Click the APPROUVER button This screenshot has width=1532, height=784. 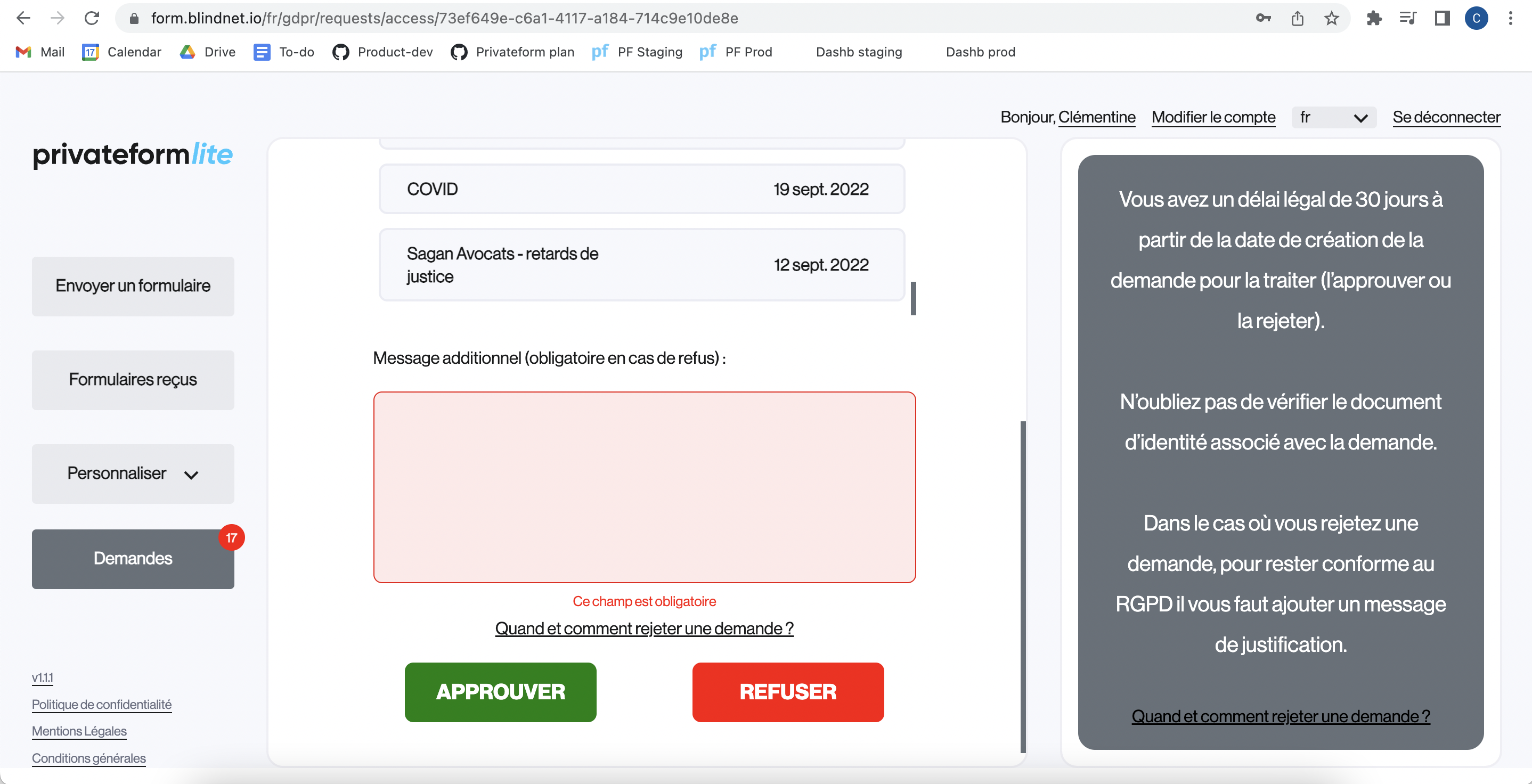[500, 692]
